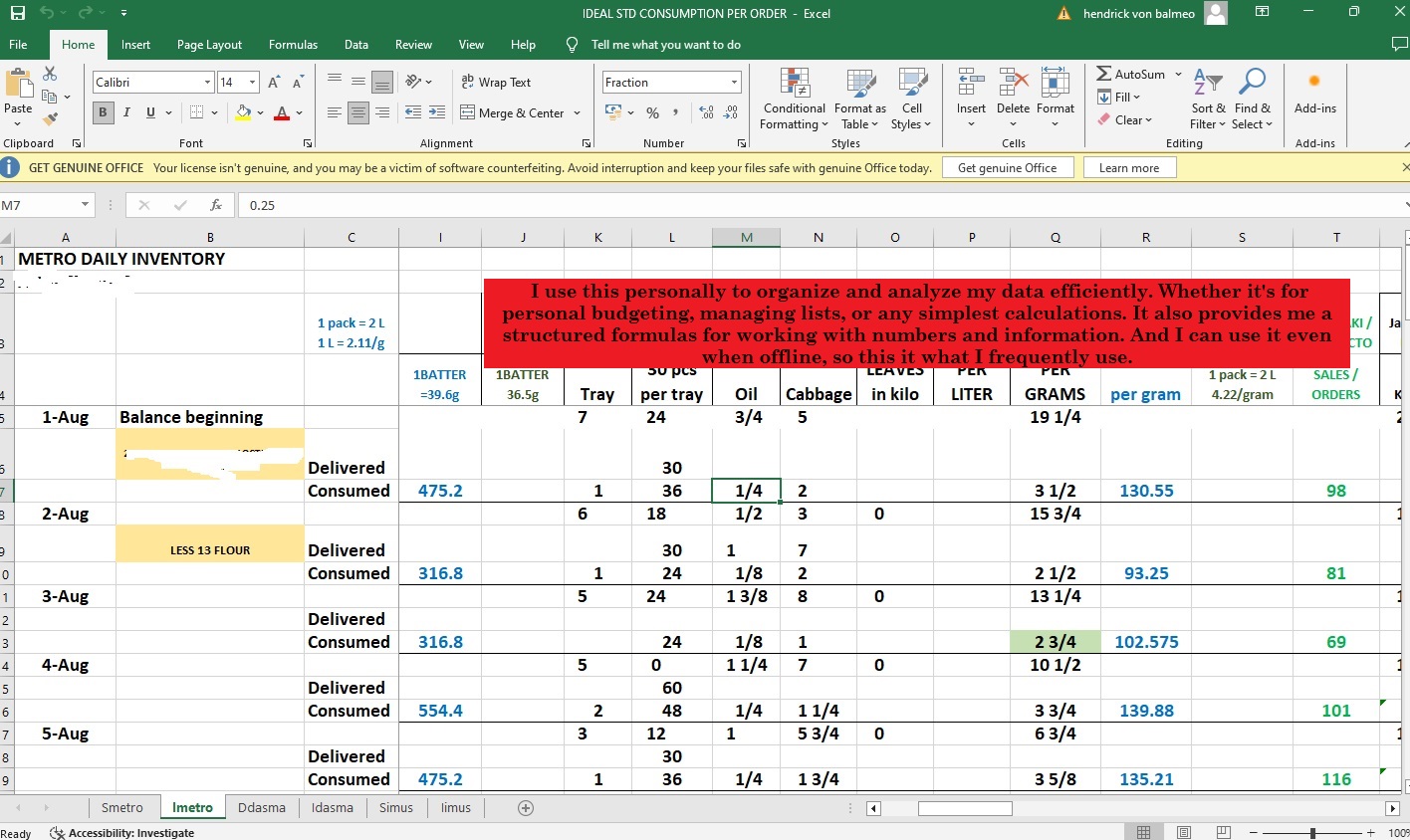Image resolution: width=1410 pixels, height=840 pixels.
Task: Click the Format as Table icon
Action: 859,100
